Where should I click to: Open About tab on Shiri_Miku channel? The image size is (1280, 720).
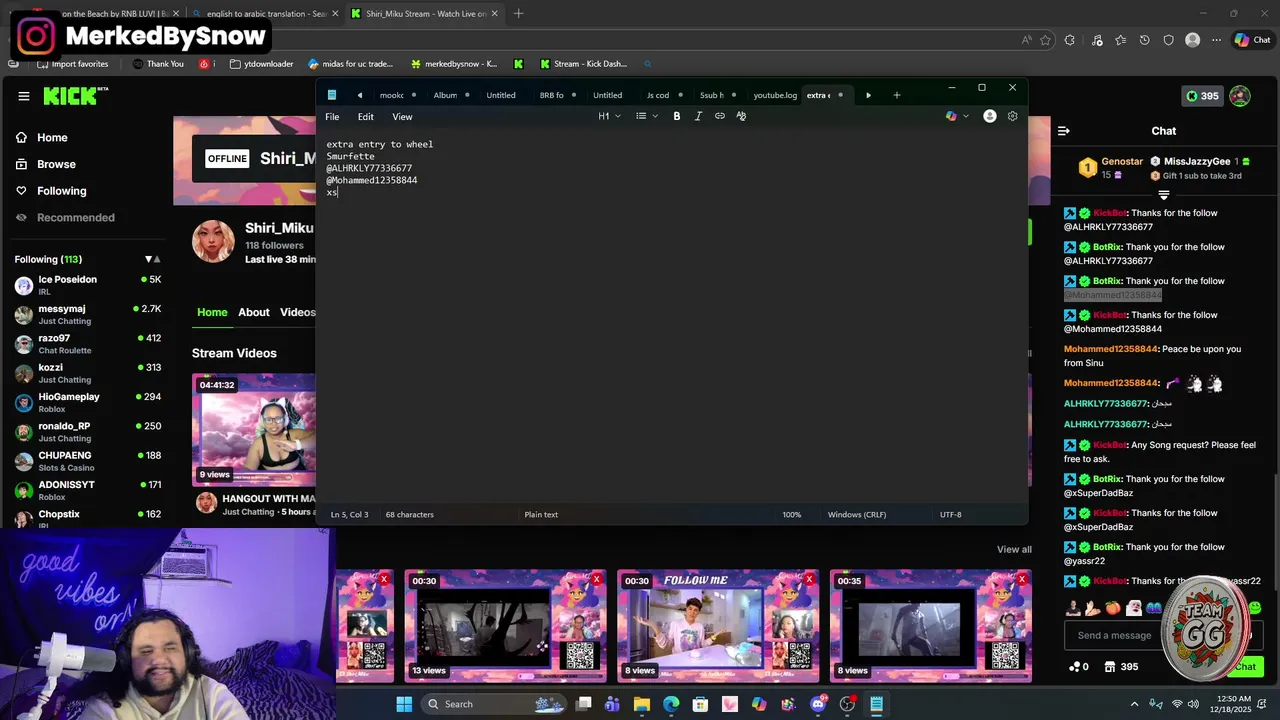click(x=254, y=312)
